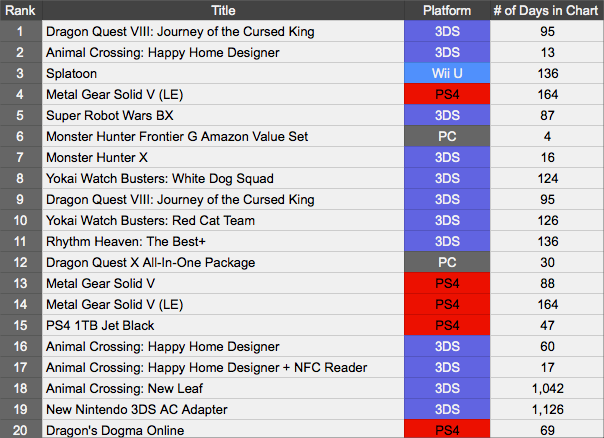Select the rank 12 number cell
This screenshot has height=438, width=604.
(x=20, y=262)
